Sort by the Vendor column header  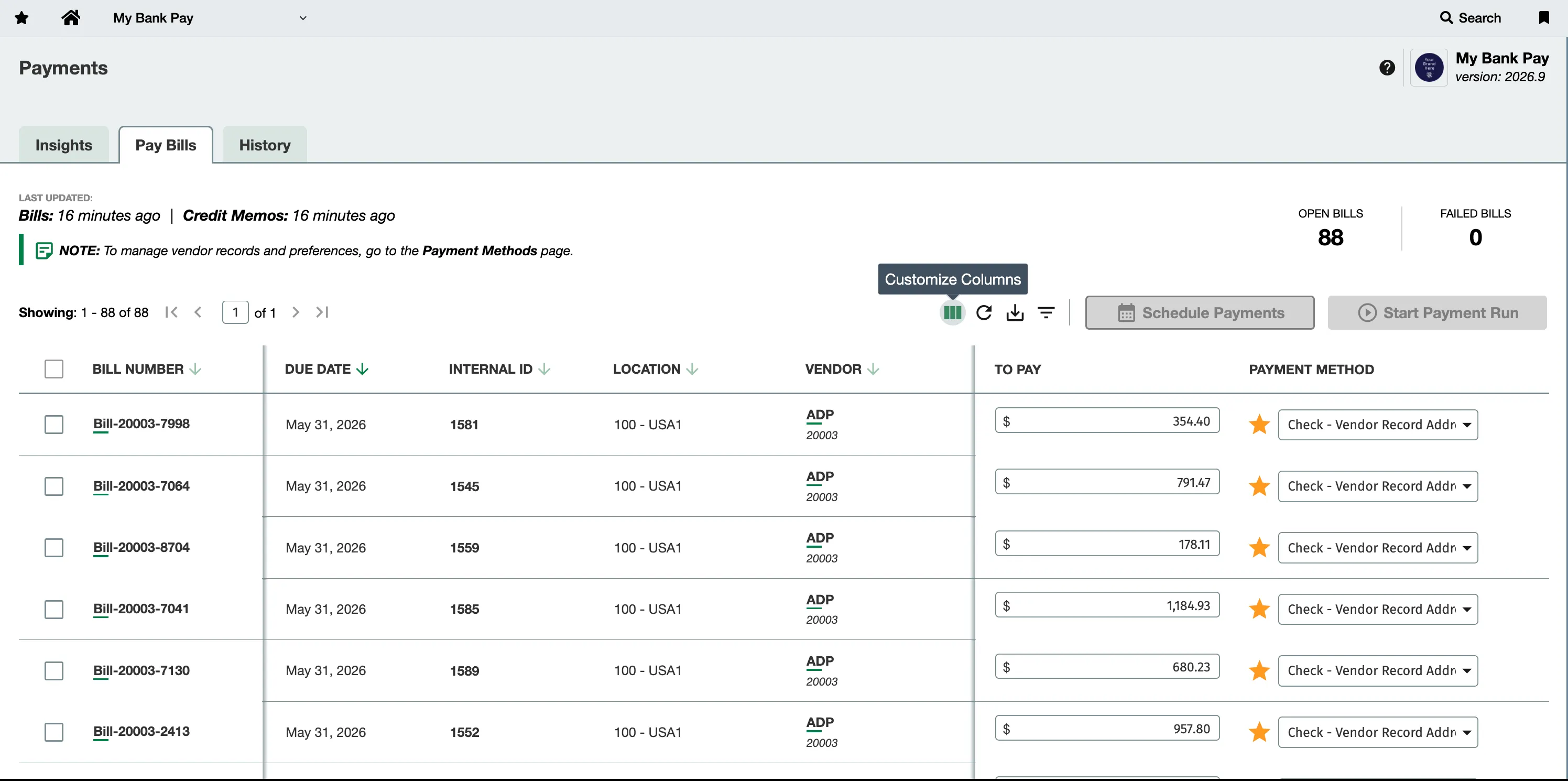(842, 369)
